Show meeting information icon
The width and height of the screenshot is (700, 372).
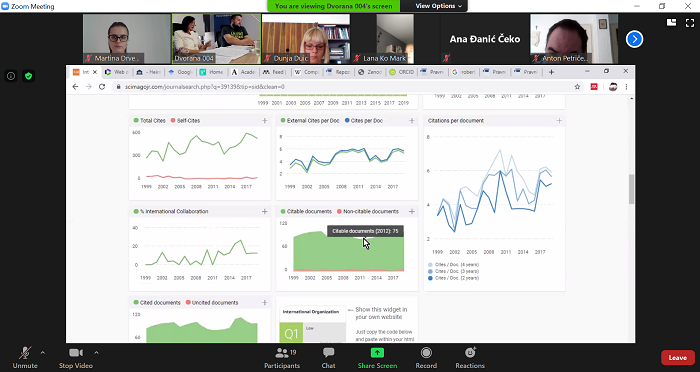point(11,76)
